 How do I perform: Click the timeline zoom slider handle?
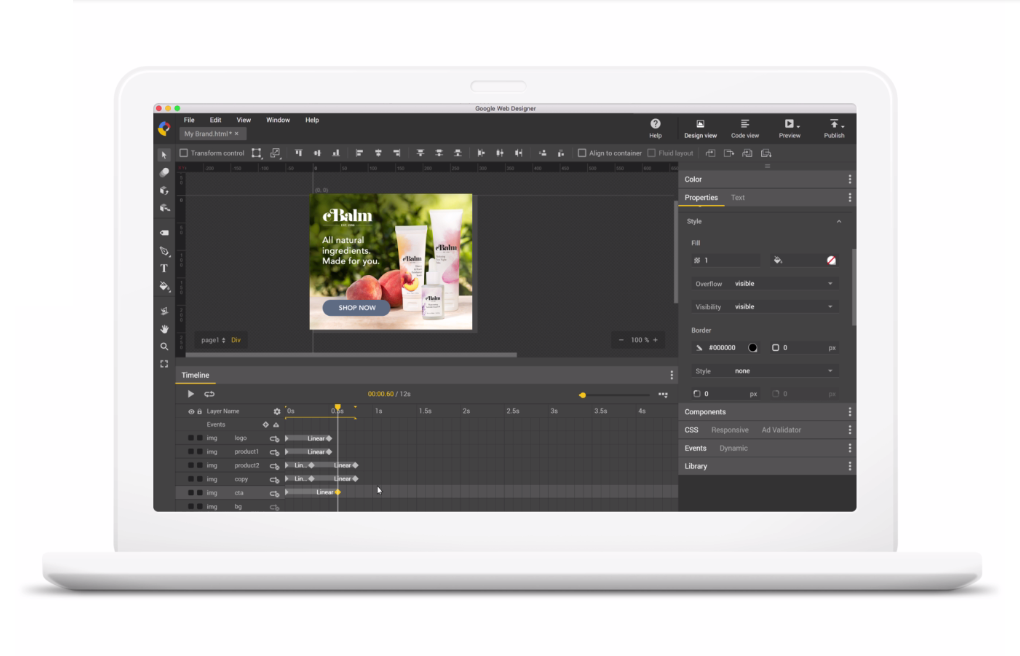tap(582, 395)
